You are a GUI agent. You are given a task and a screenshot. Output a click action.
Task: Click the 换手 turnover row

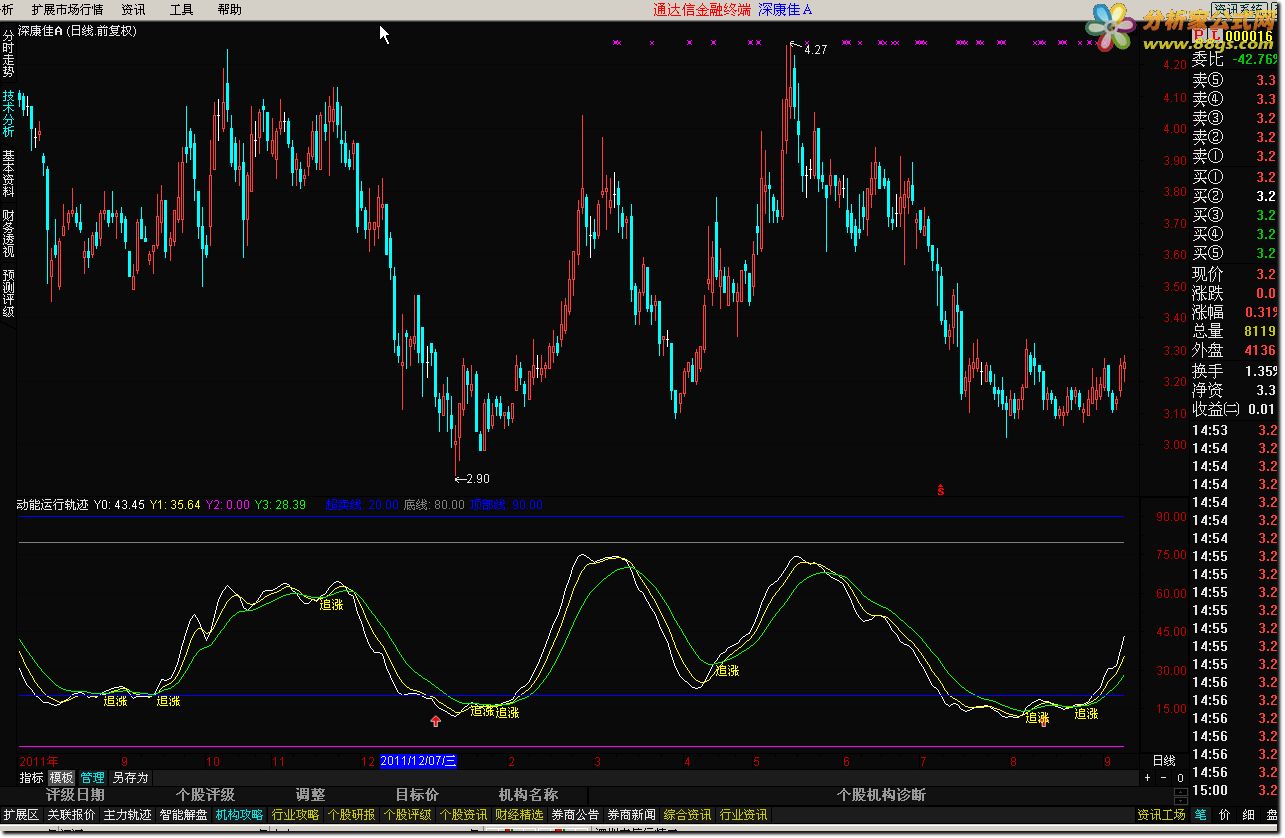click(x=1234, y=371)
